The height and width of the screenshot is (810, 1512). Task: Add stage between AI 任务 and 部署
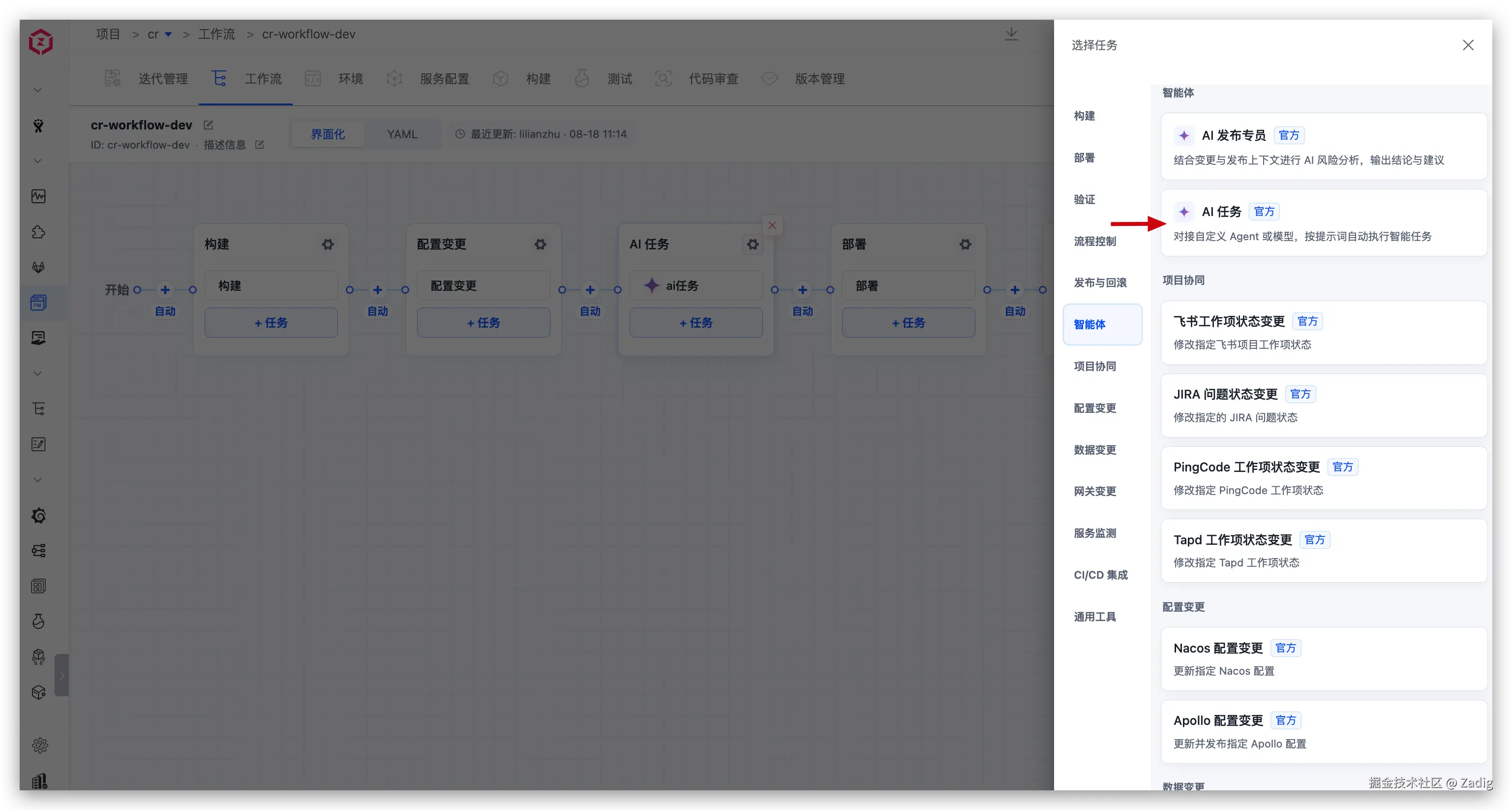coord(802,289)
